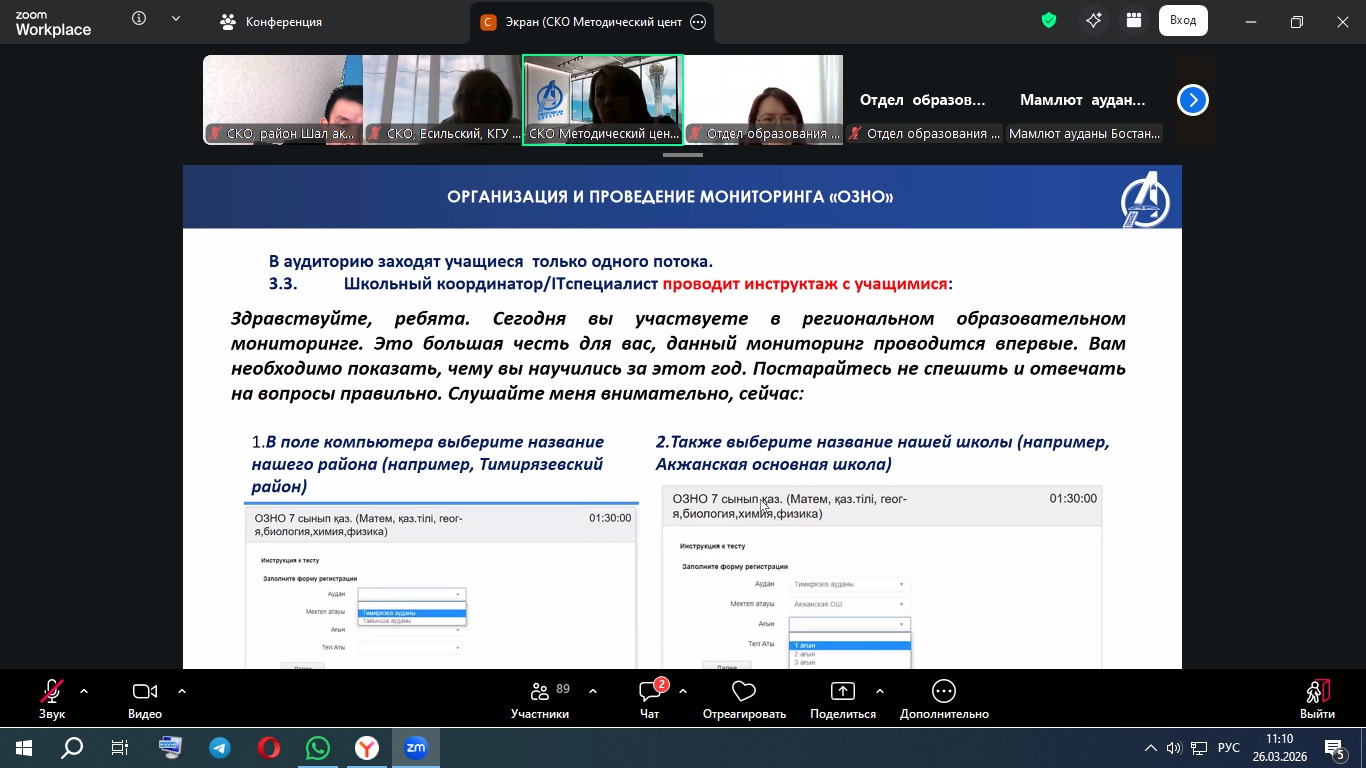Click the green encryption shield icon
The width and height of the screenshot is (1366, 768).
point(1049,20)
